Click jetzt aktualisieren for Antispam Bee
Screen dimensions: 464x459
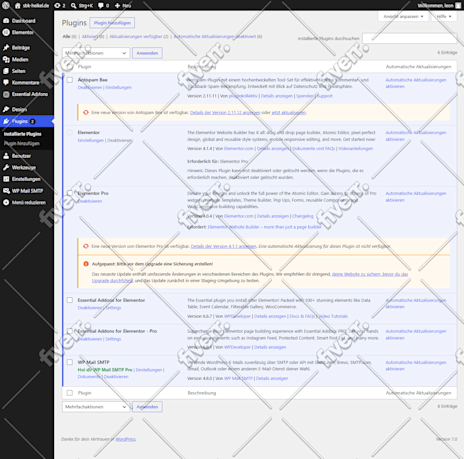coord(289,113)
